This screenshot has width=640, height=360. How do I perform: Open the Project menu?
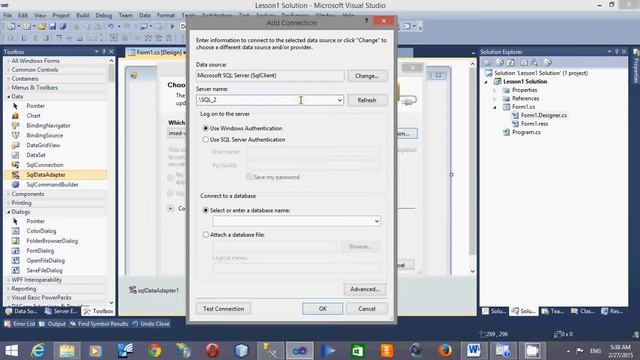point(61,15)
